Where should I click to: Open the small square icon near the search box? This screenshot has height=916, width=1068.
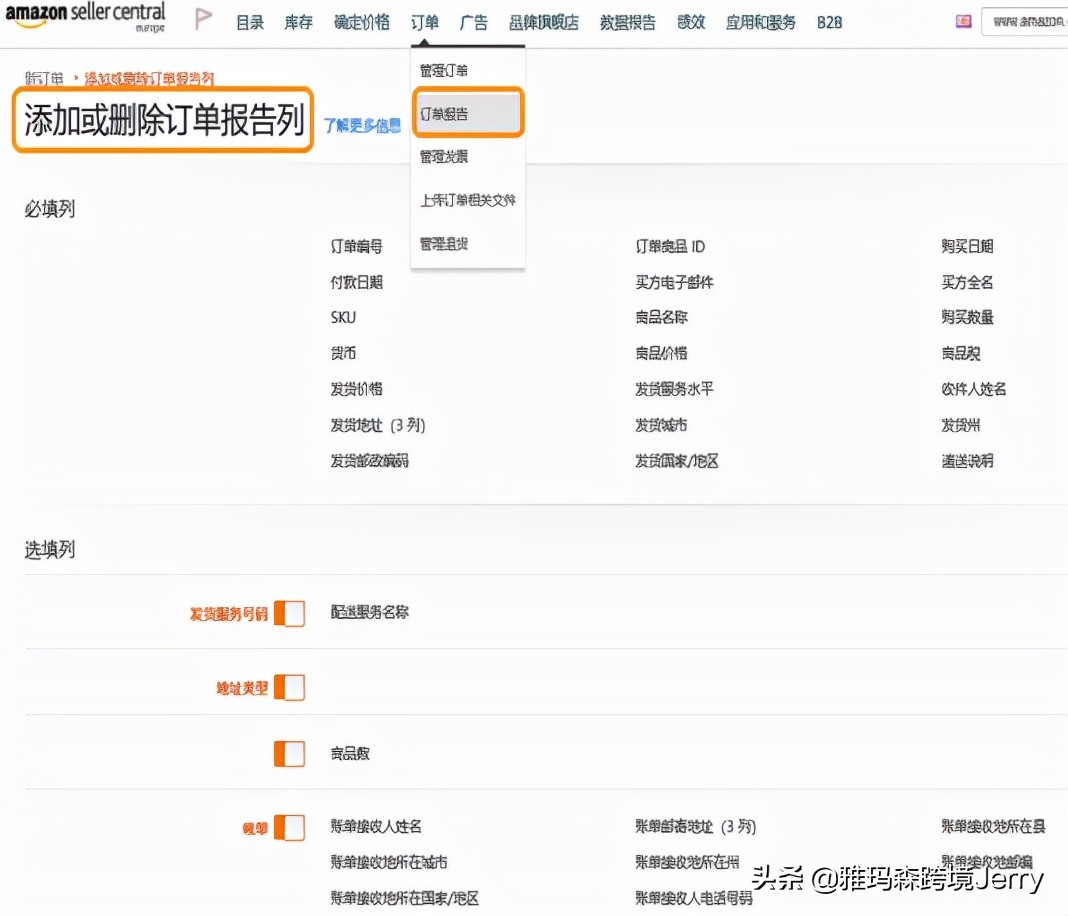[962, 20]
